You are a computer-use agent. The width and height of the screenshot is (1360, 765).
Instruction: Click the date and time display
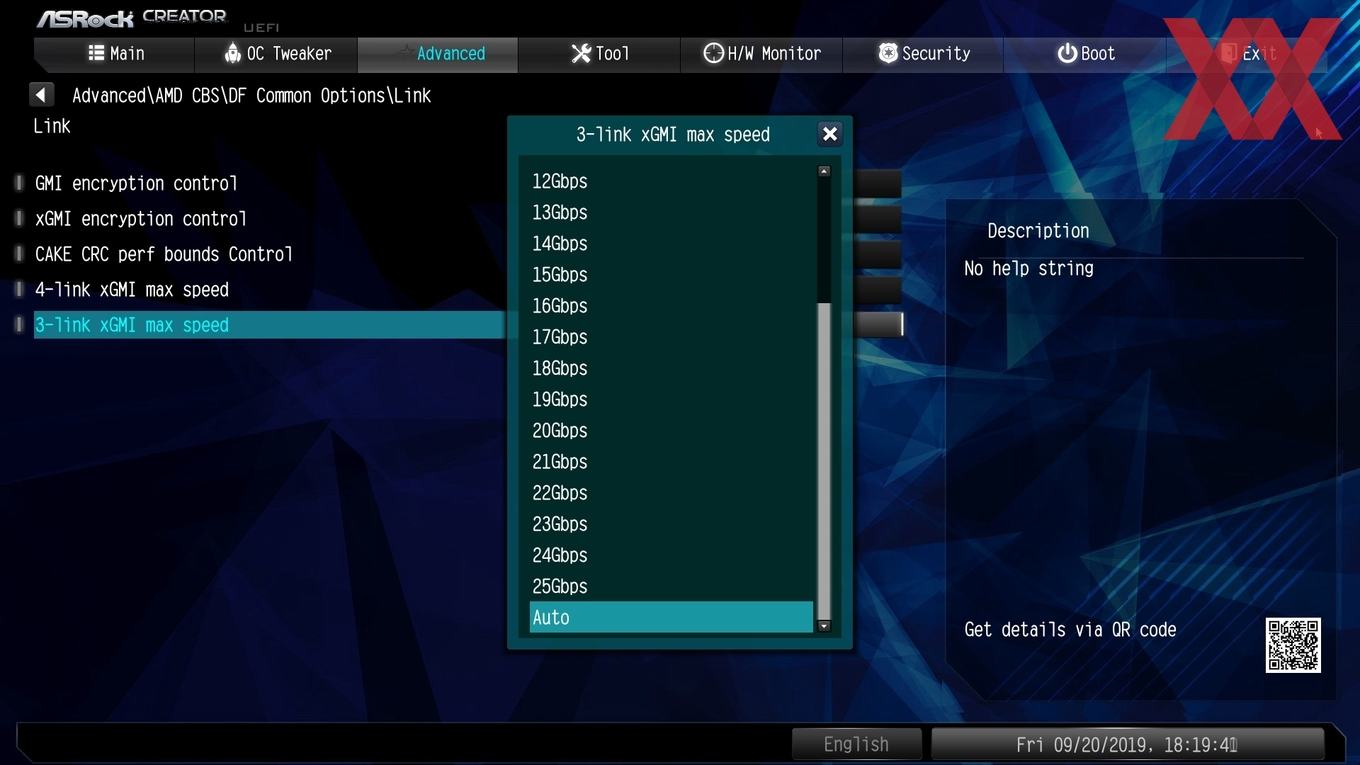coord(1127,744)
